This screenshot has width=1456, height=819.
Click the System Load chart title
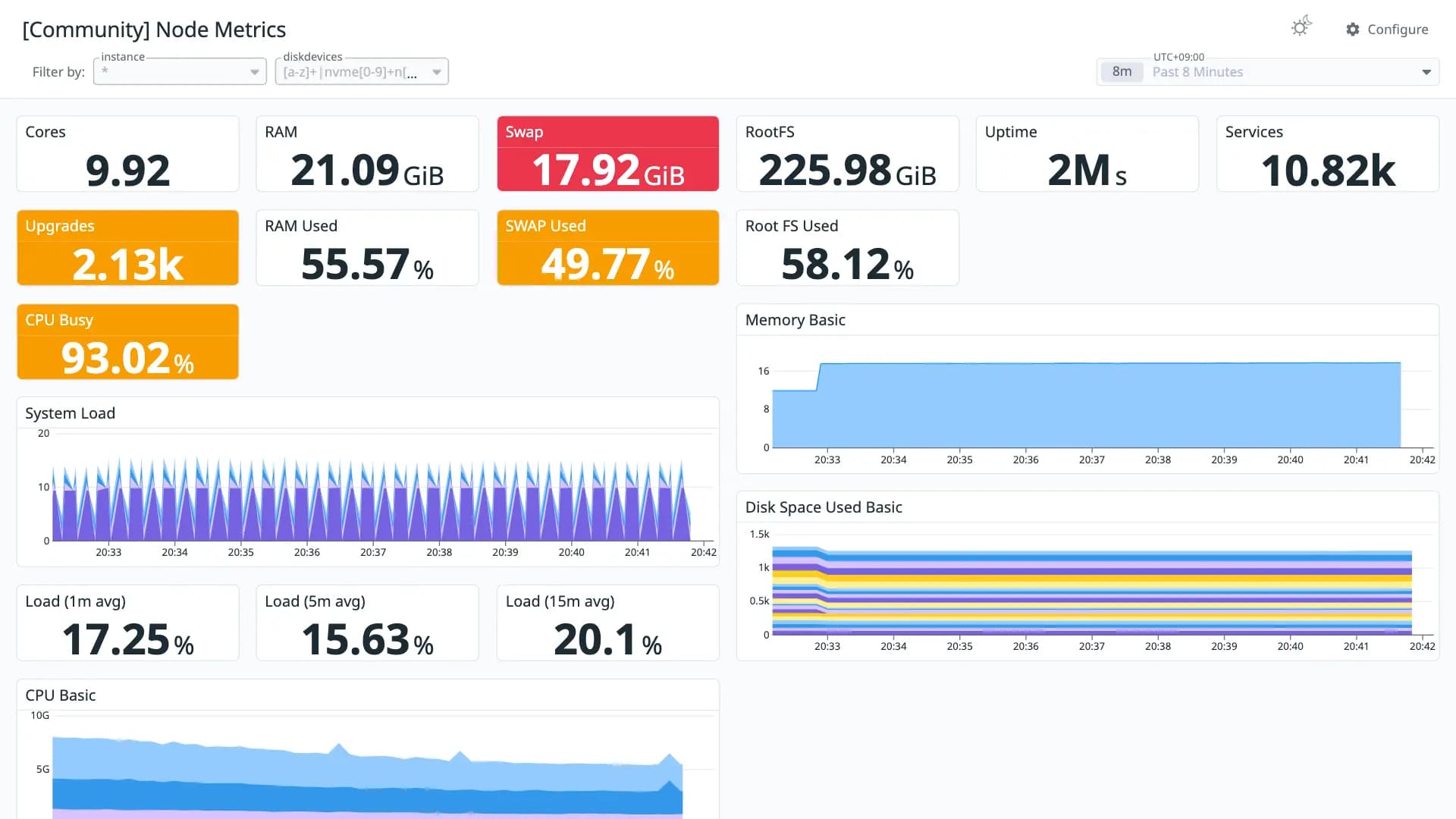coord(70,413)
